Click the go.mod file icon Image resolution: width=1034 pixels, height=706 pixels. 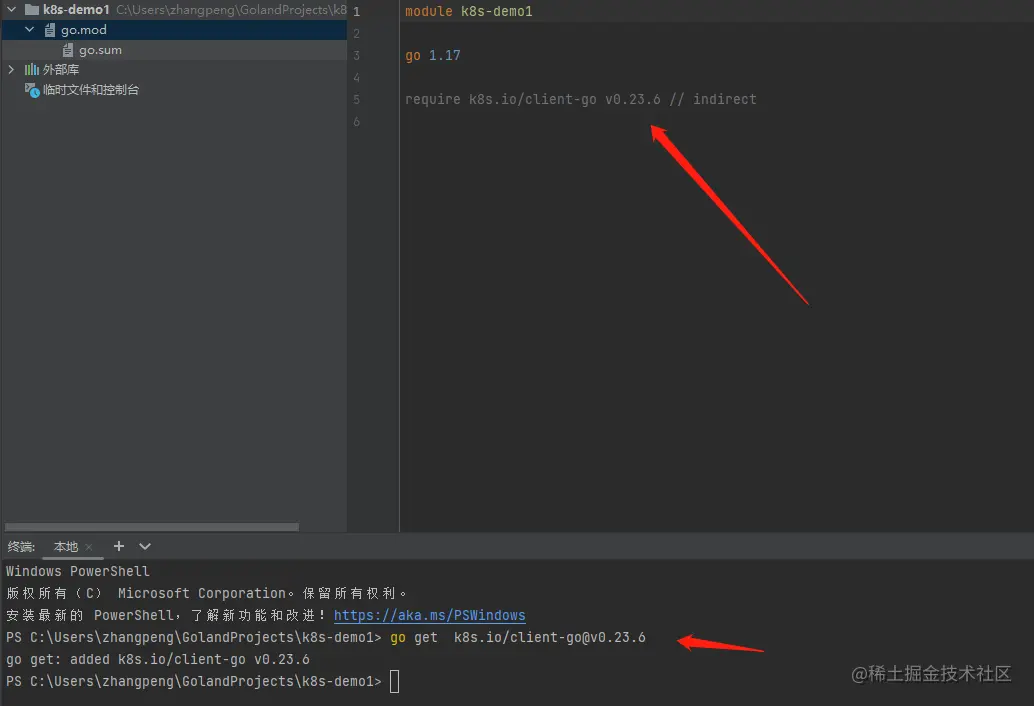click(x=49, y=30)
